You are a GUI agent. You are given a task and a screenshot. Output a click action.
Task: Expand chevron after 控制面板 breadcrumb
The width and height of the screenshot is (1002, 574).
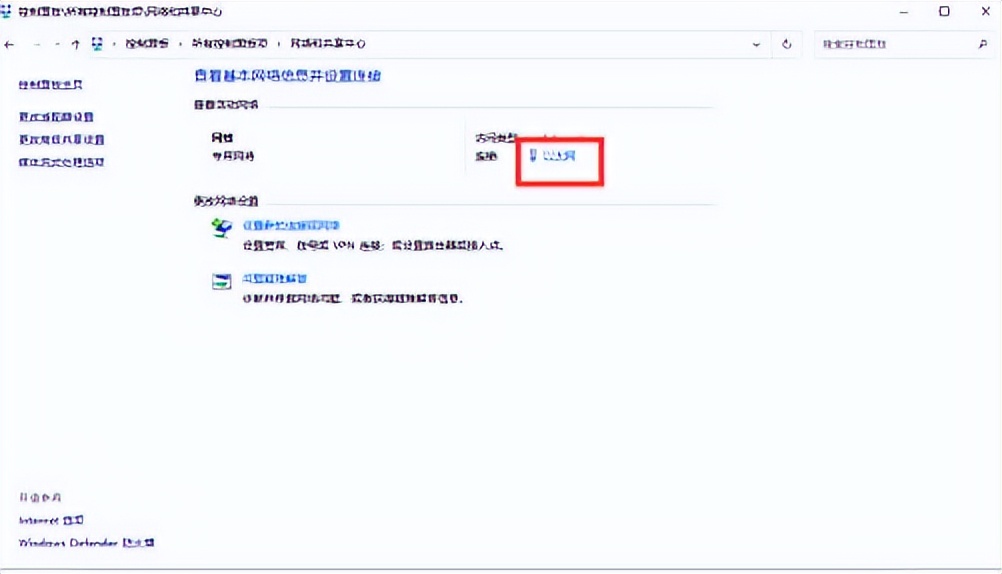[x=180, y=44]
